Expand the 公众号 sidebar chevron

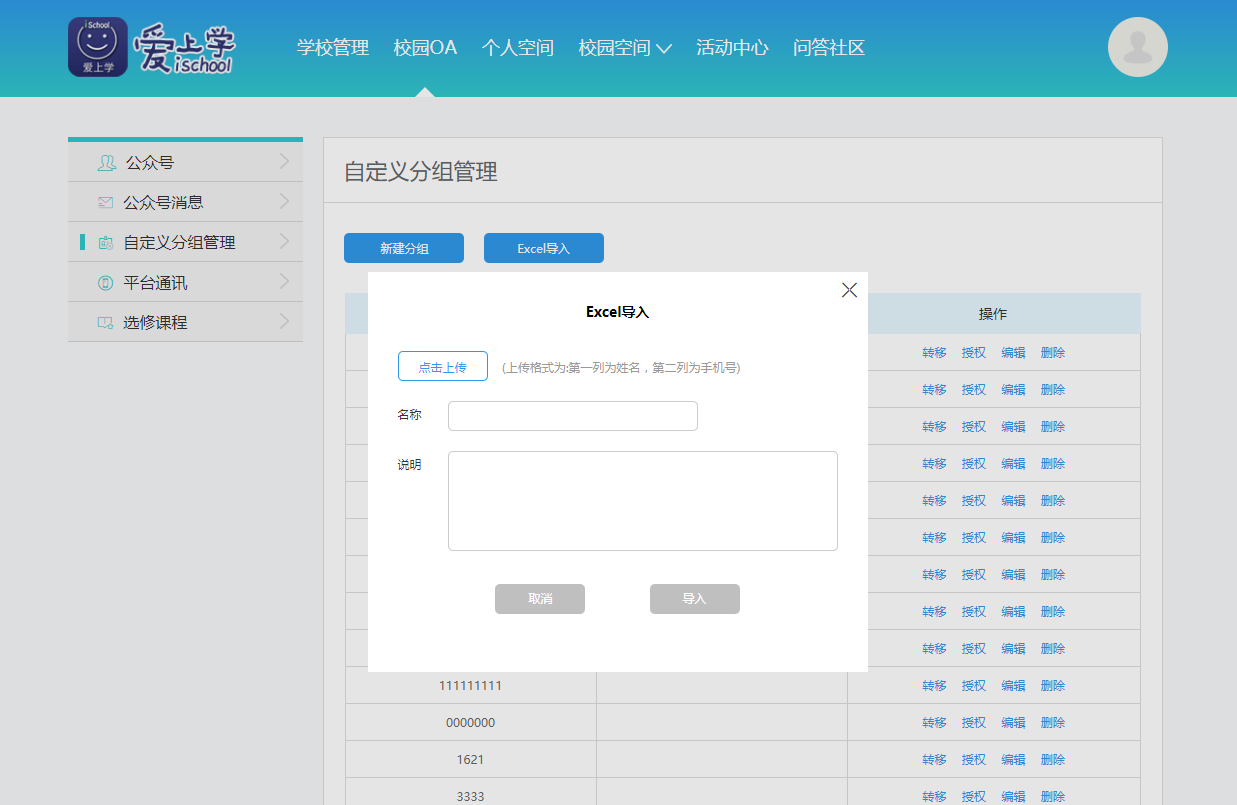point(284,161)
